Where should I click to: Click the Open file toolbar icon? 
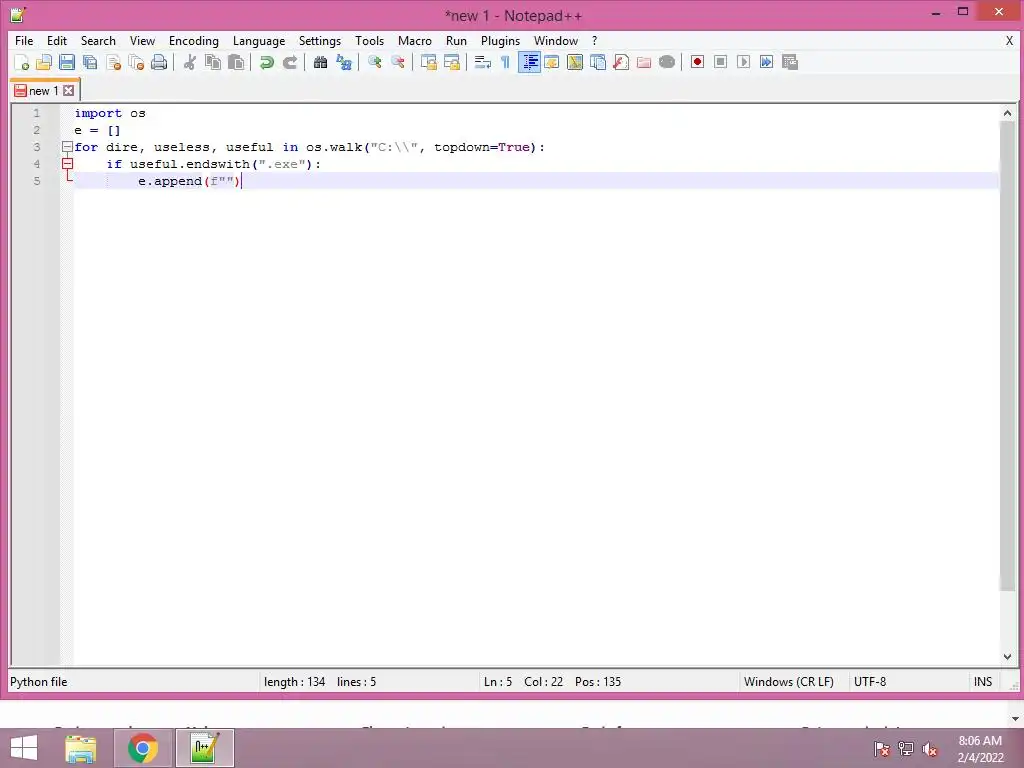pyautogui.click(x=44, y=62)
